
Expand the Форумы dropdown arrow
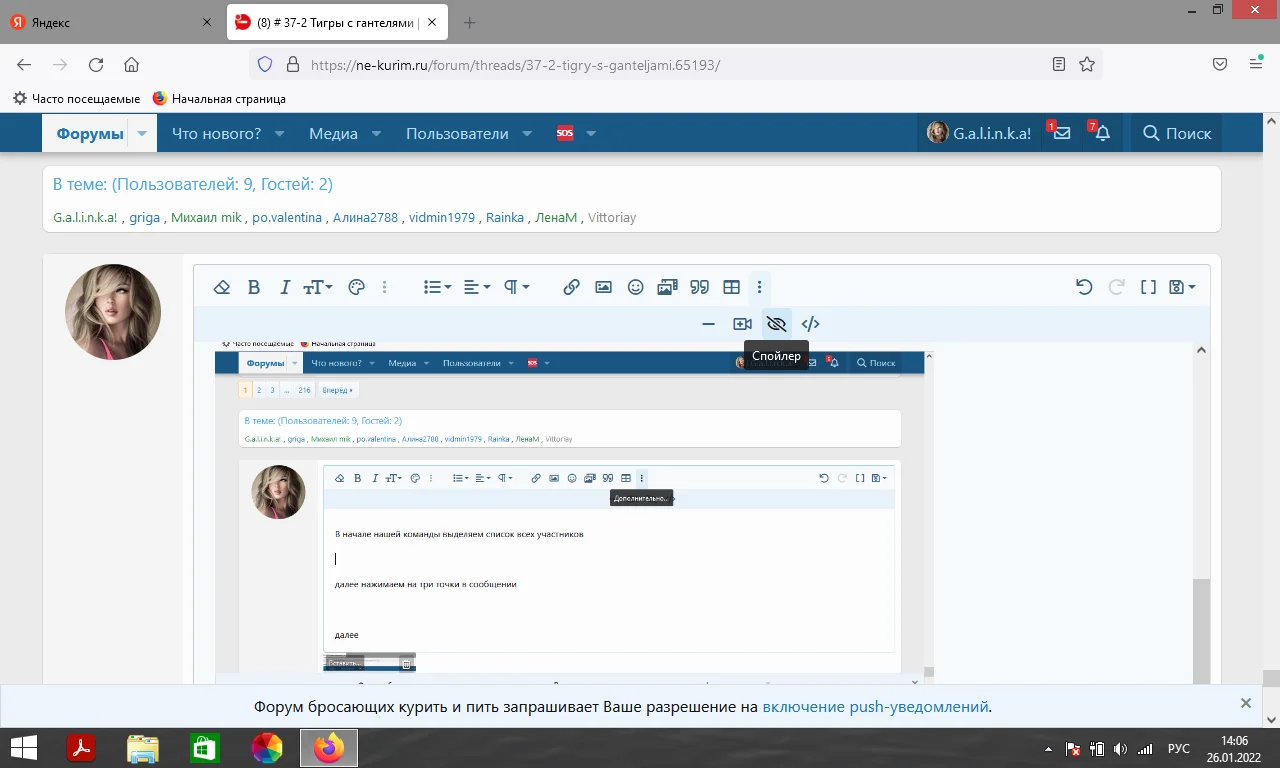[x=142, y=133]
